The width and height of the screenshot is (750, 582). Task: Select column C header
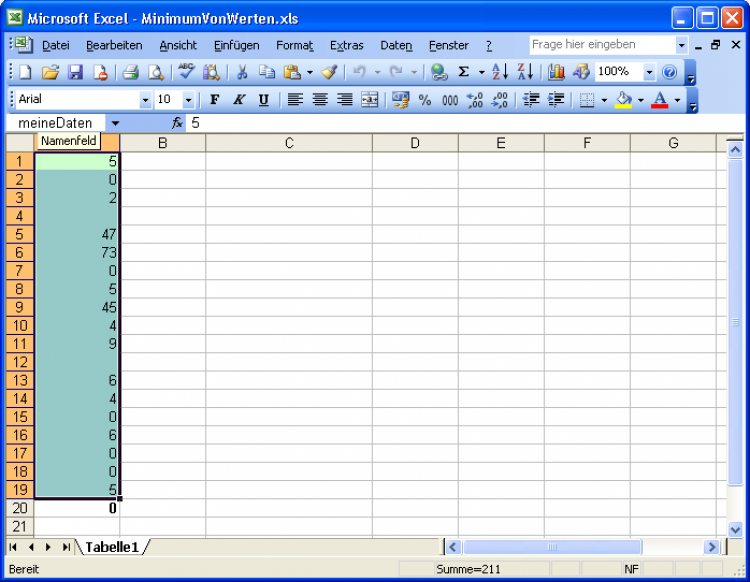point(289,143)
